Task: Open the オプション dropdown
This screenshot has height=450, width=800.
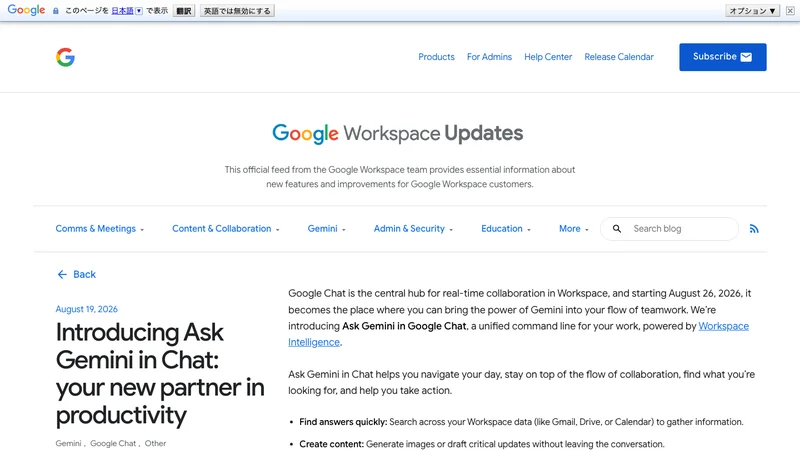Action: coord(752,11)
